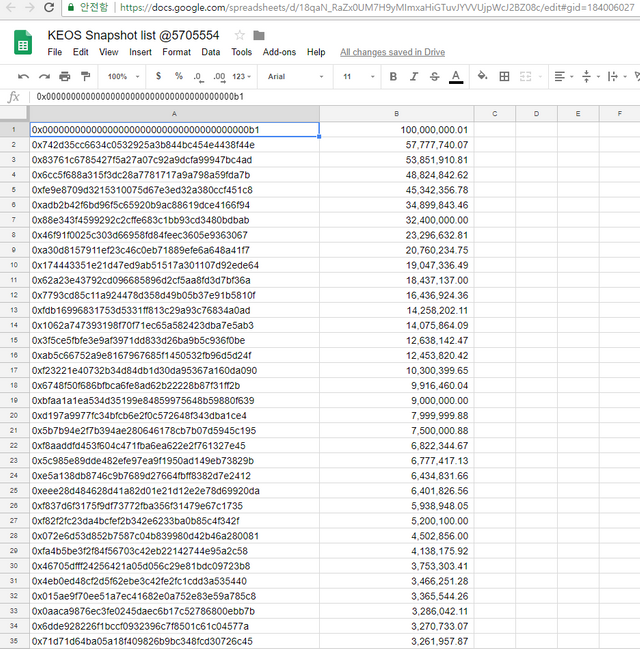640x649 pixels.
Task: Open the Add-ons menu
Action: (x=279, y=52)
